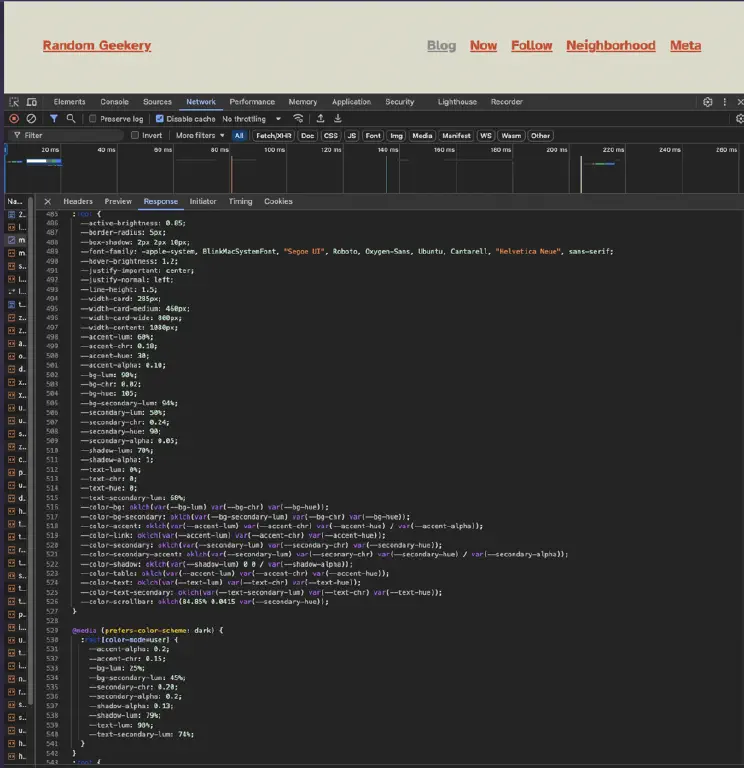Viewport: 744px width, 768px height.
Task: Open the Recorder tab
Action: 506,102
